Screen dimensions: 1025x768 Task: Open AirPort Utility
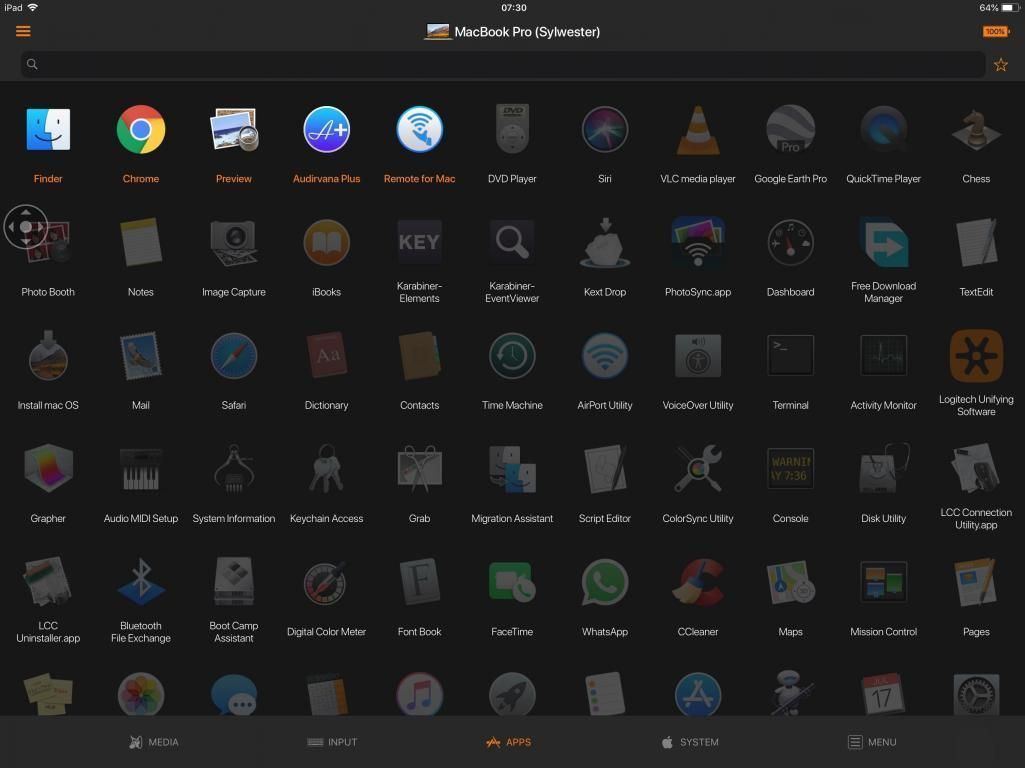(x=605, y=356)
